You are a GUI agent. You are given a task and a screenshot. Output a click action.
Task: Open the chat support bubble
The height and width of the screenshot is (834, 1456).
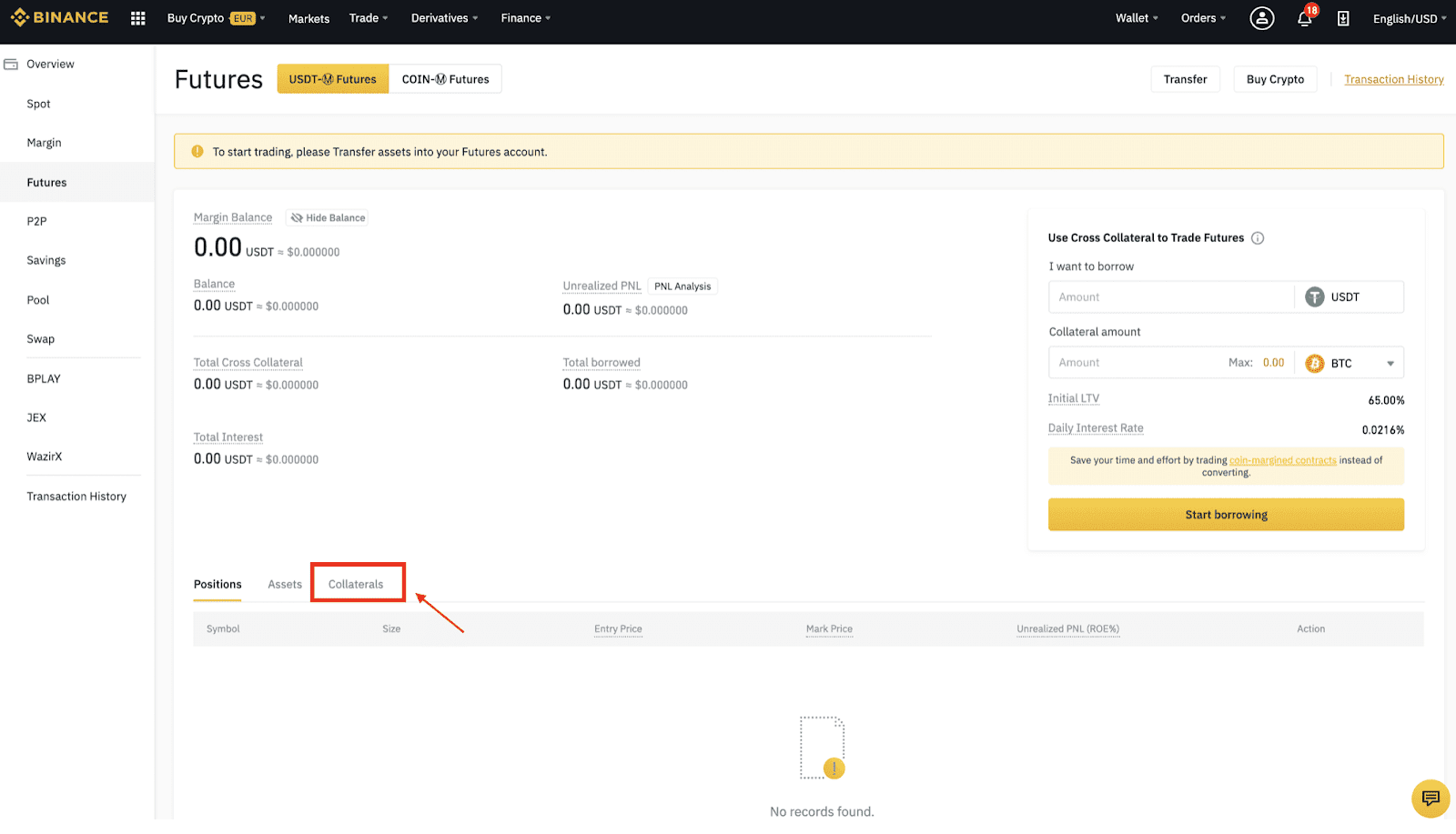tap(1431, 799)
